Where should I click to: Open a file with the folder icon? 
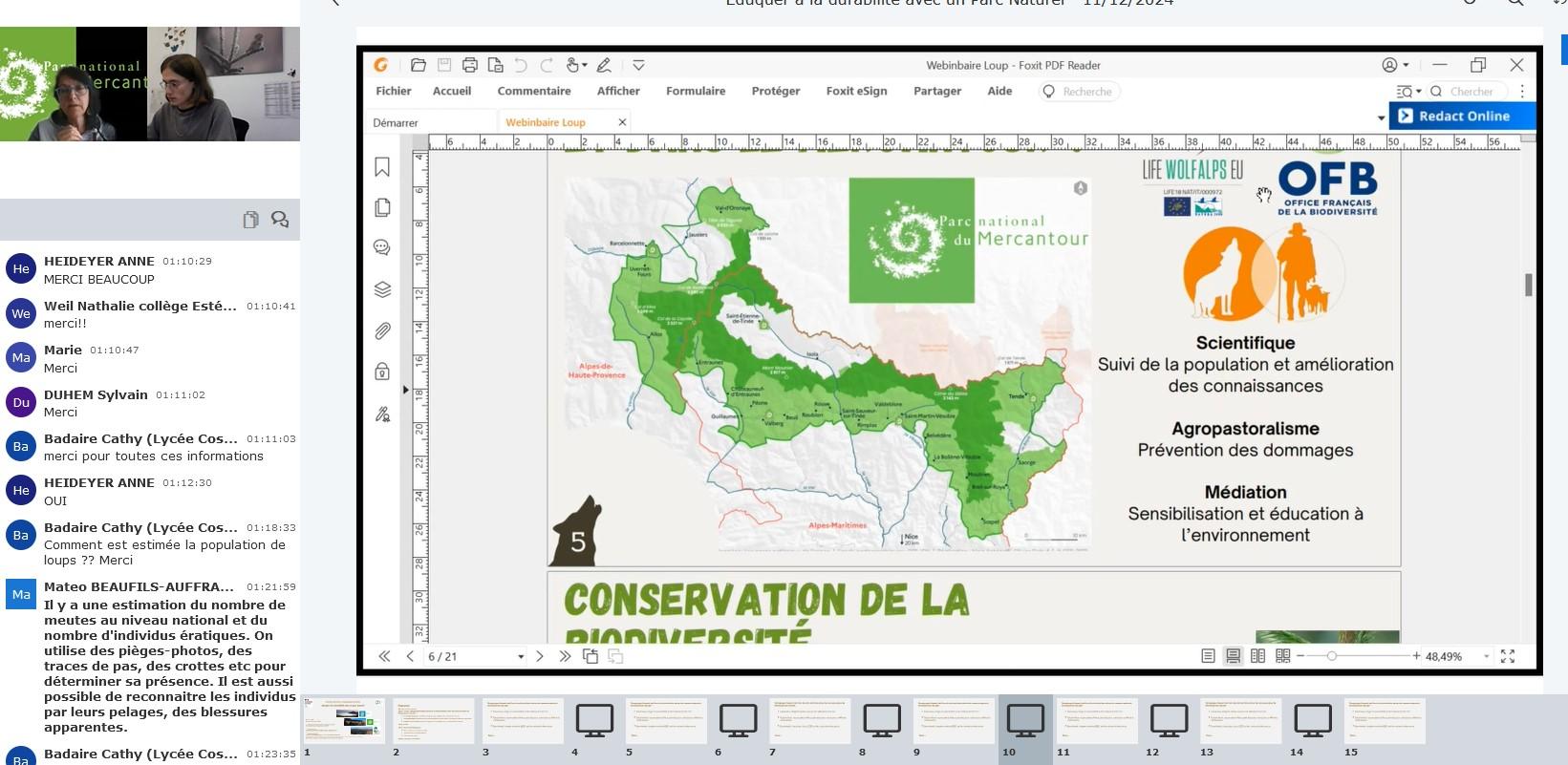pos(419,65)
